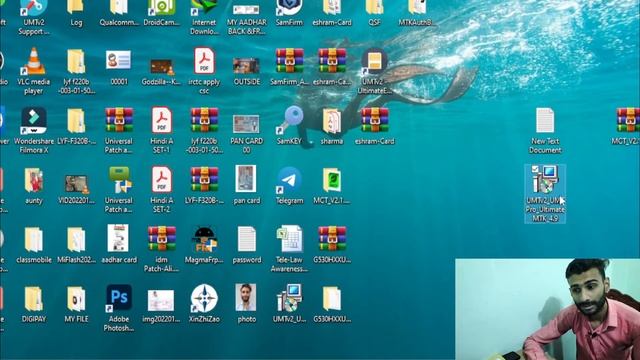The height and width of the screenshot is (360, 640).
Task: Select the LYF-F320B folder icon
Action: coord(76,121)
